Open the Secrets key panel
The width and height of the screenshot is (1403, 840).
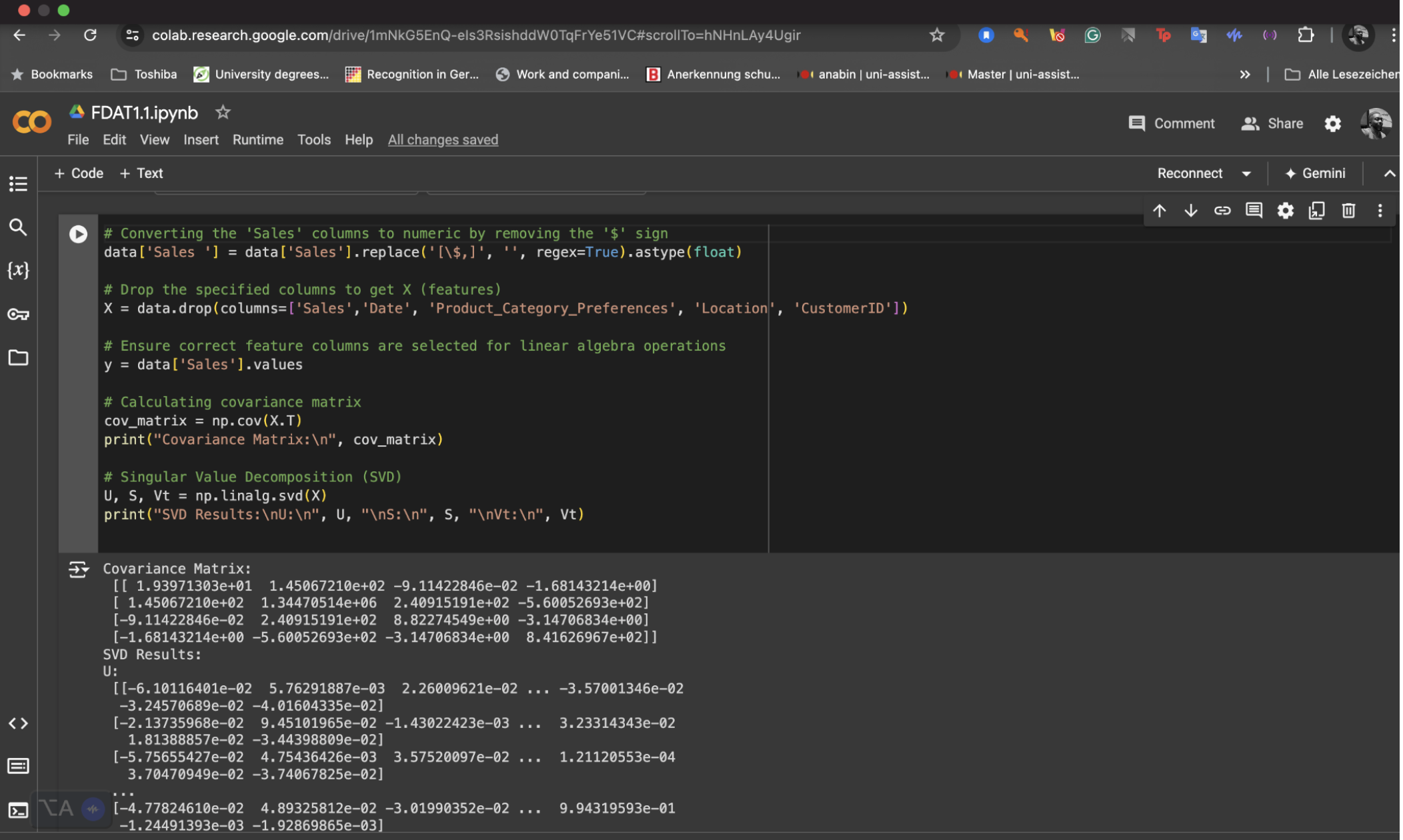[x=18, y=314]
